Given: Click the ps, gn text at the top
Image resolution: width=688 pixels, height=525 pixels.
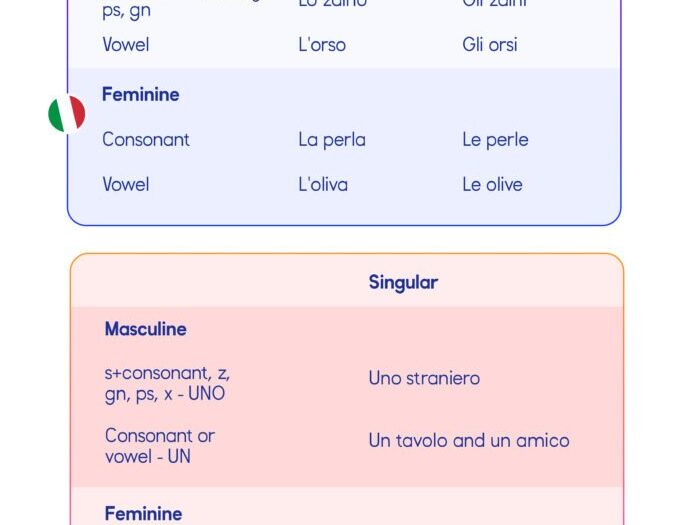Looking at the screenshot, I should [126, 11].
